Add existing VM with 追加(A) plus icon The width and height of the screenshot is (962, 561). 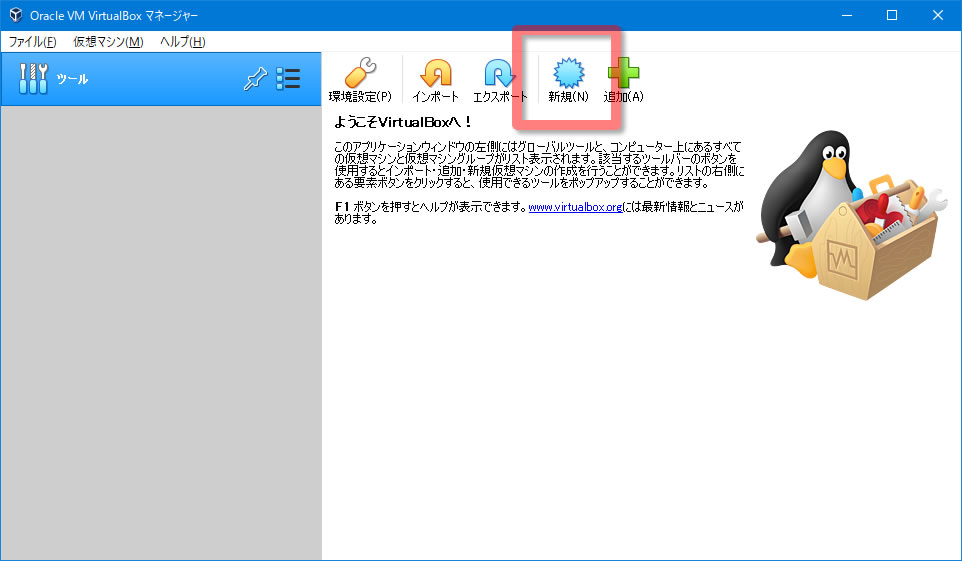[x=623, y=72]
